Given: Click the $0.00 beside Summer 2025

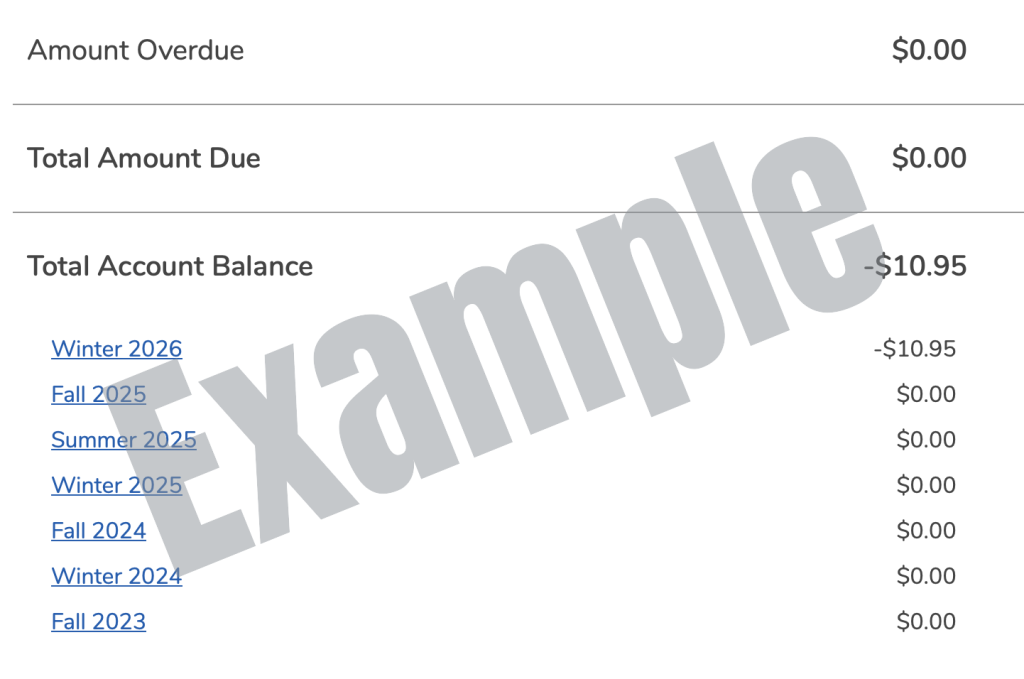Looking at the screenshot, I should point(926,440).
